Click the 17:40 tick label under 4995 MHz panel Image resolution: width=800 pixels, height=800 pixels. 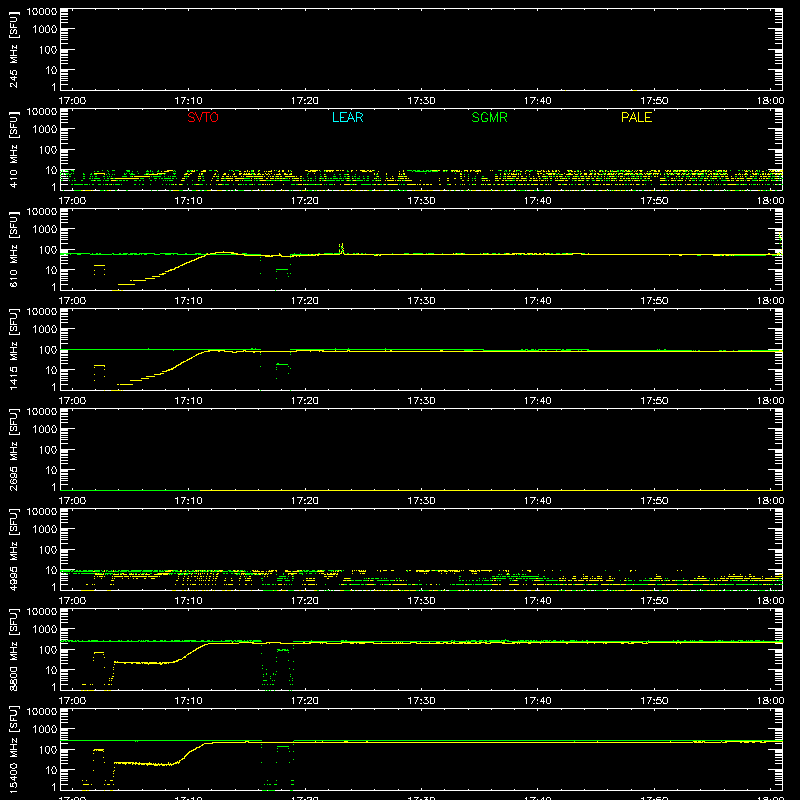pos(538,601)
